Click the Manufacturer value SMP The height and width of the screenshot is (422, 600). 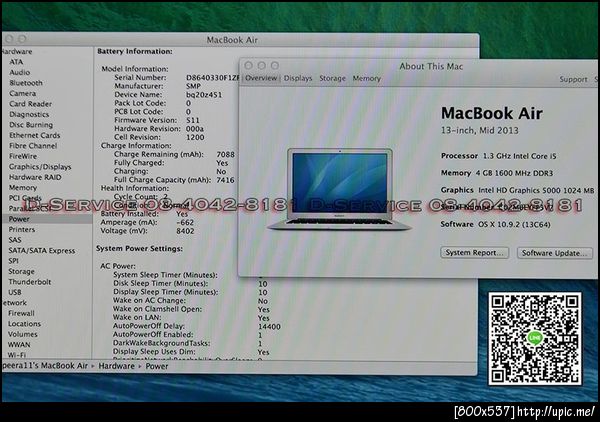pos(193,86)
